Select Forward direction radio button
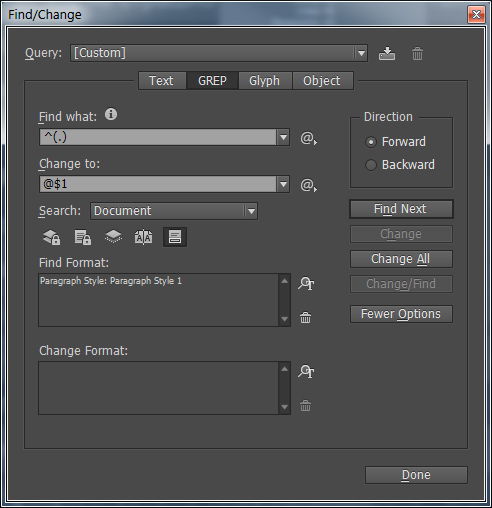Viewport: 492px width, 508px height. tap(371, 142)
